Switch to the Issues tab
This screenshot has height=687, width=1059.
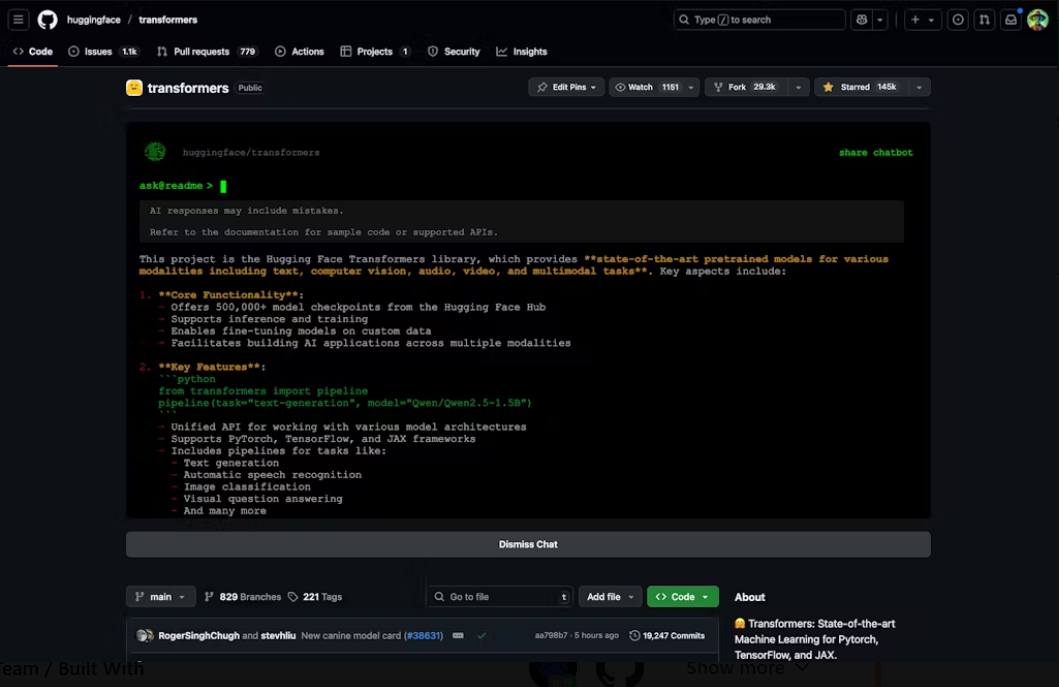[x=98, y=52]
